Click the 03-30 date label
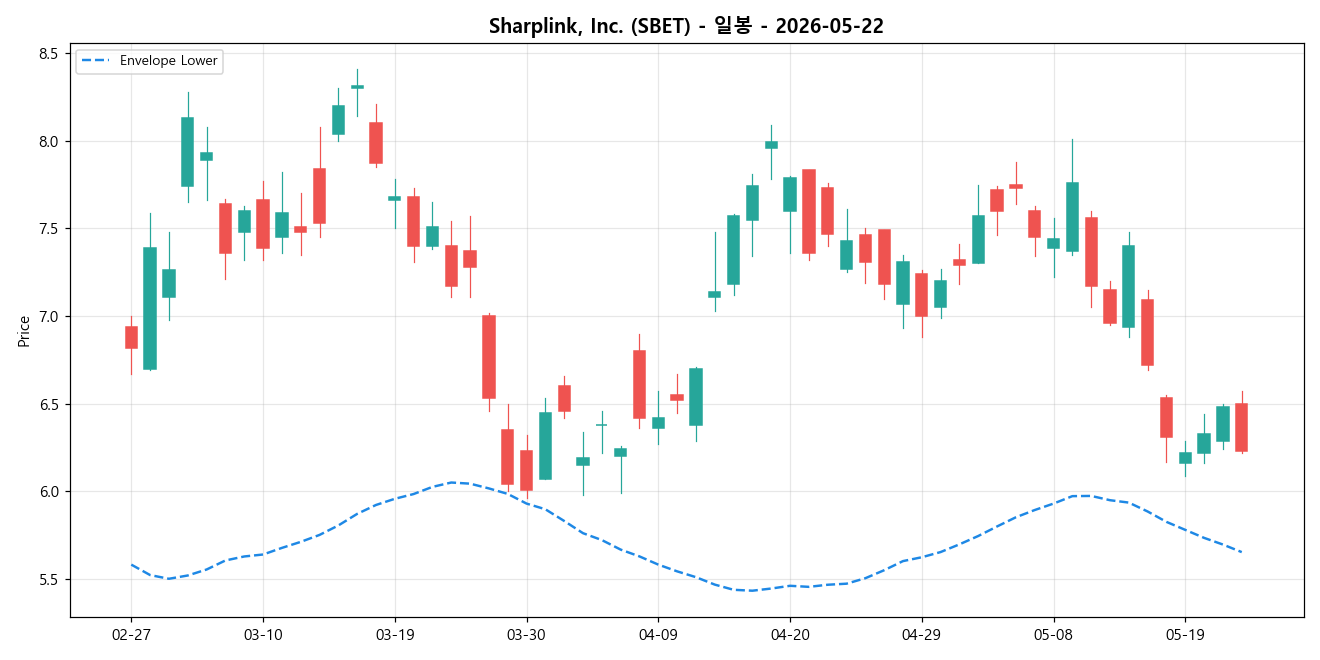 (x=527, y=634)
